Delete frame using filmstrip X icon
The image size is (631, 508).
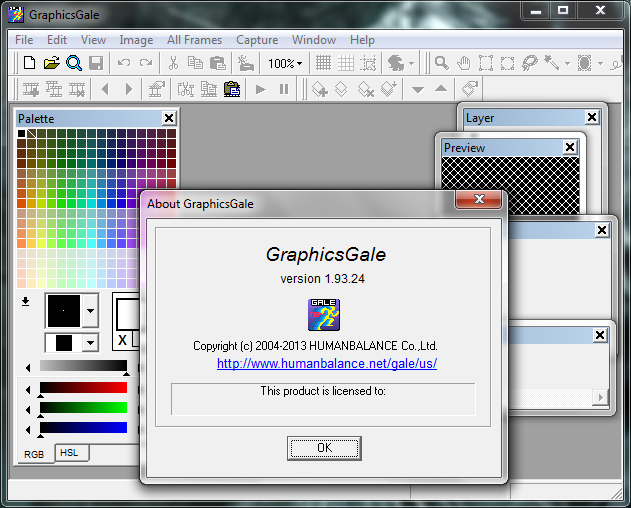click(x=77, y=89)
